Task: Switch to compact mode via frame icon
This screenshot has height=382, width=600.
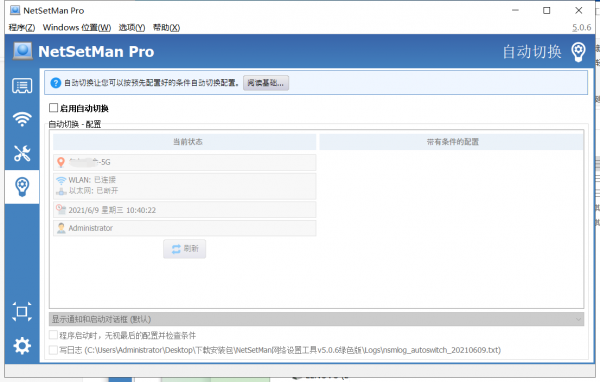Action: (x=22, y=312)
